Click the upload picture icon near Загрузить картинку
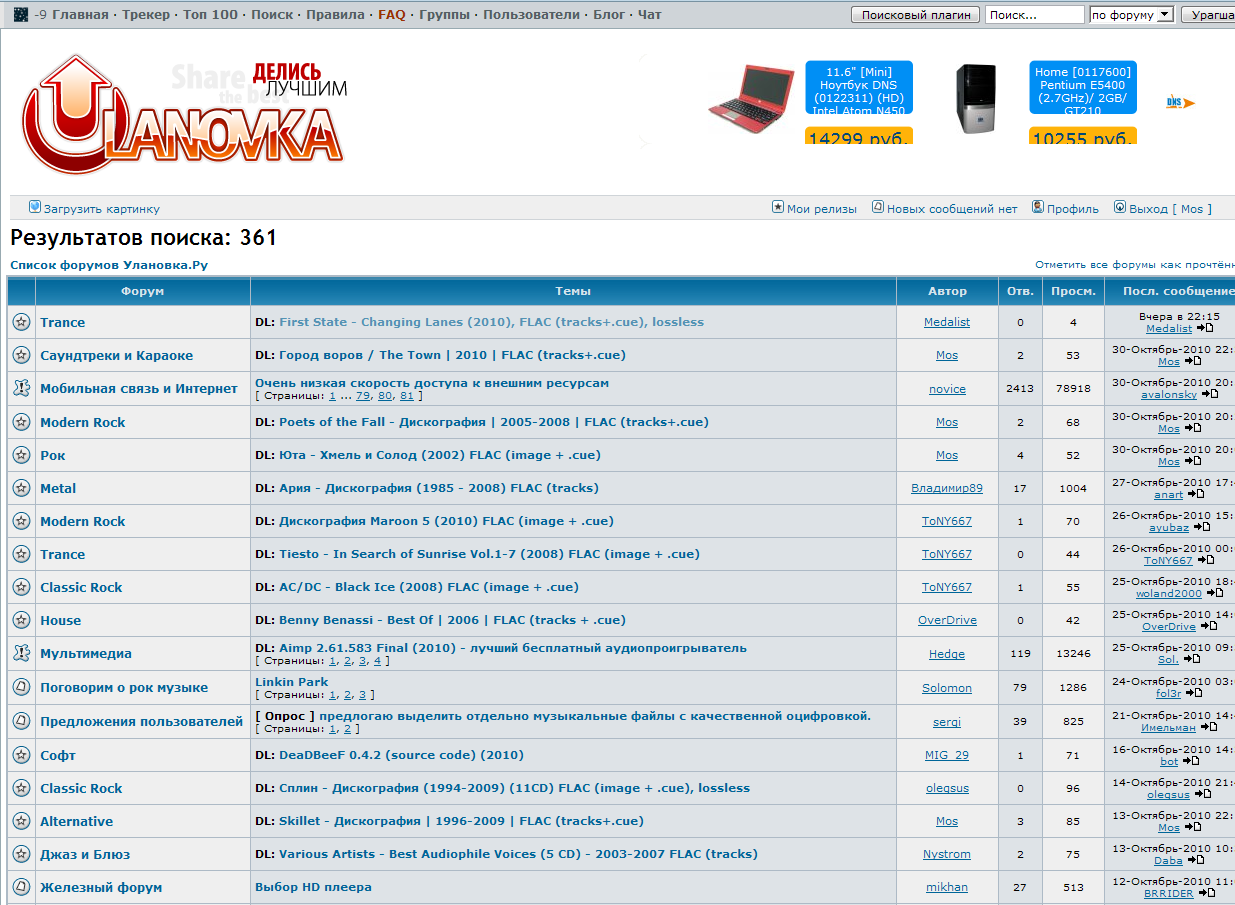The width and height of the screenshot is (1235, 905). coord(35,207)
